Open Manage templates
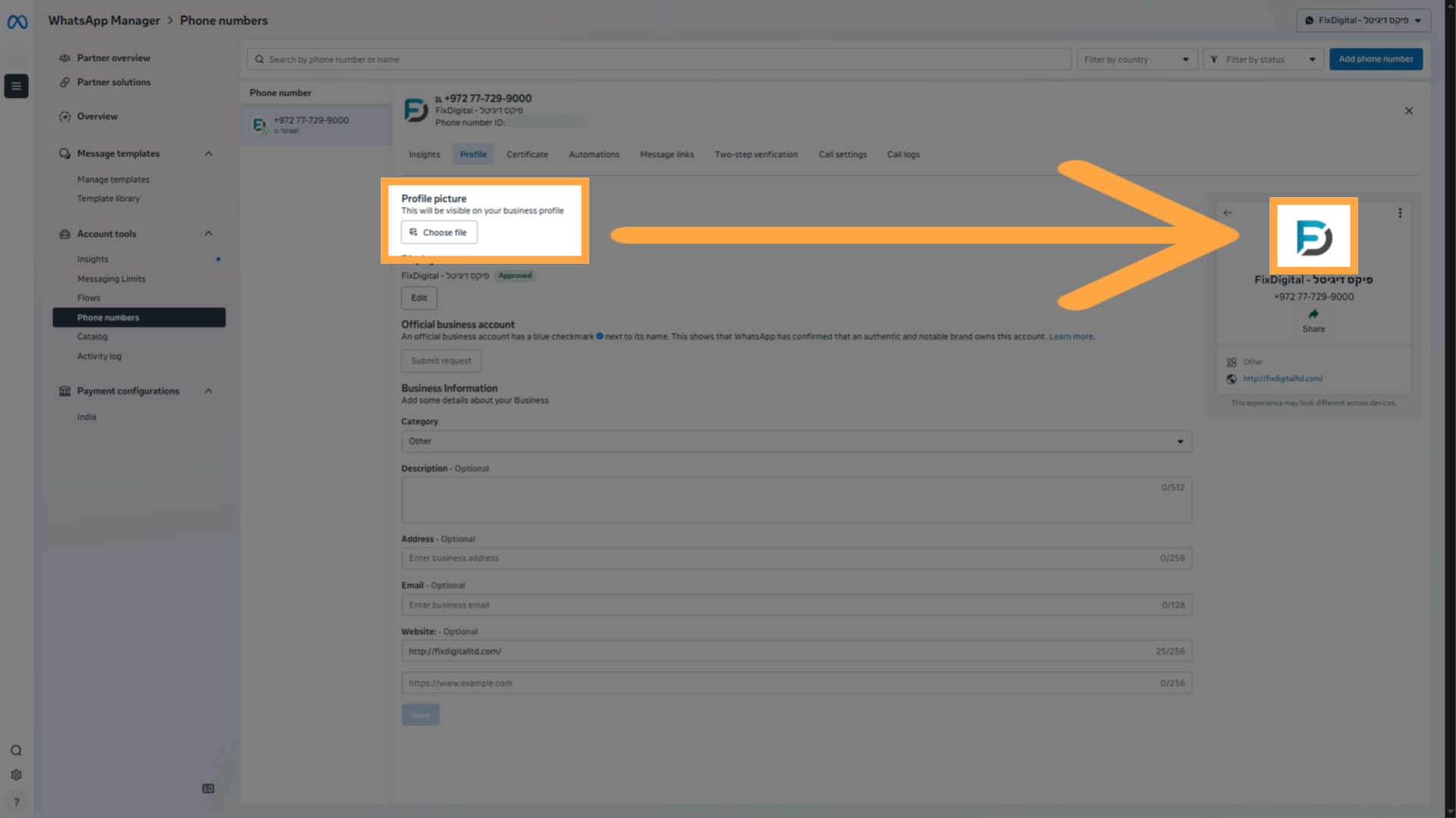 [x=113, y=180]
